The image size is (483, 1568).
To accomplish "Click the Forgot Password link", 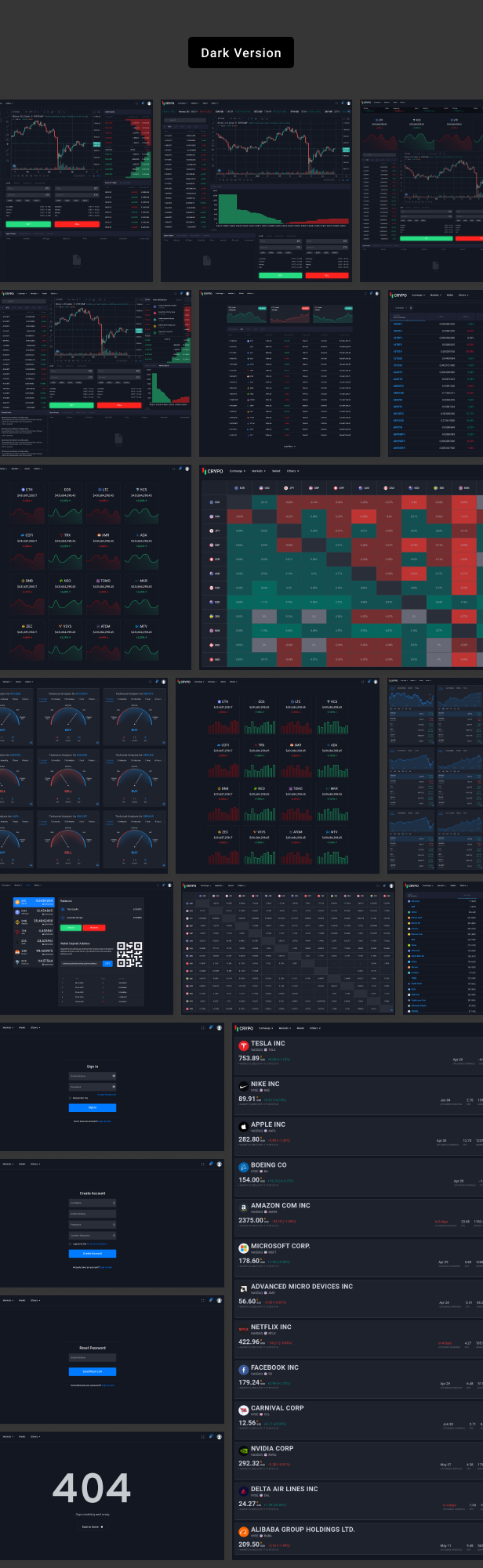I will (107, 1094).
